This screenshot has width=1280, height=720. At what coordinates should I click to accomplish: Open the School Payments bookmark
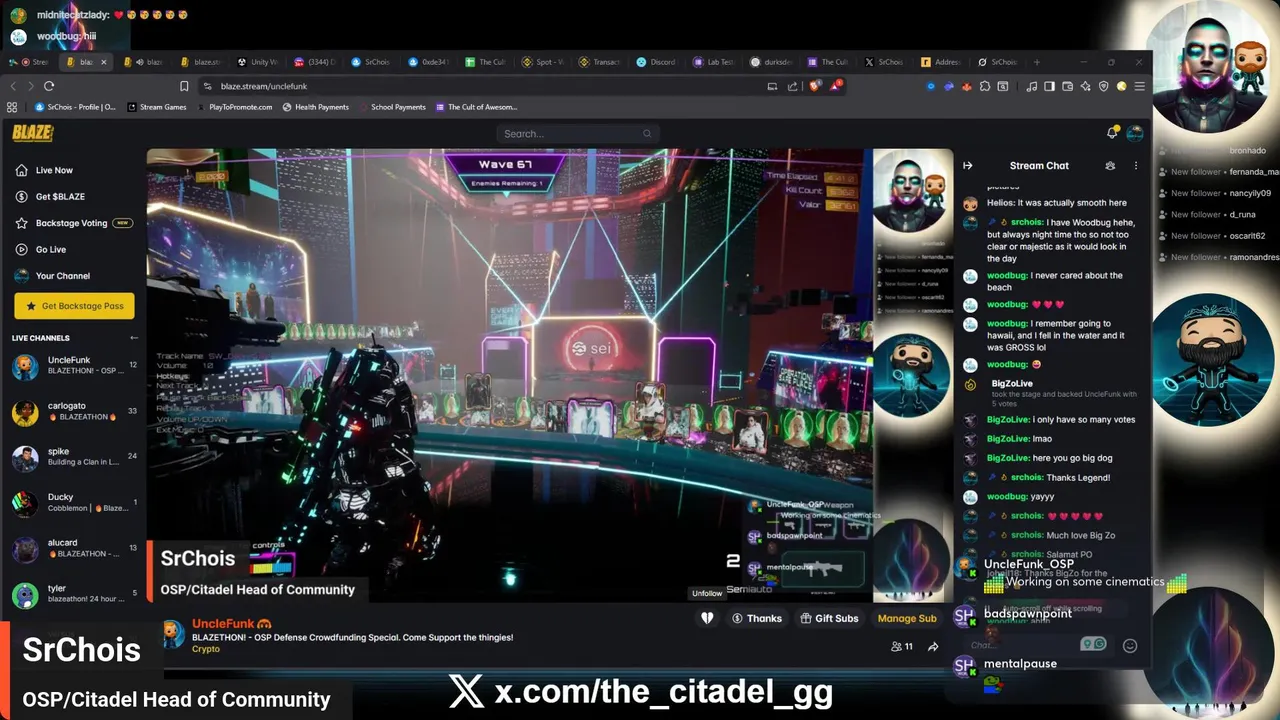391,107
